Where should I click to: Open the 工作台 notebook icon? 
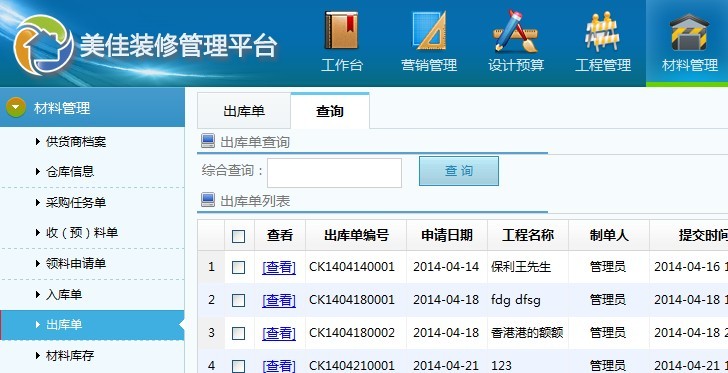pos(342,31)
